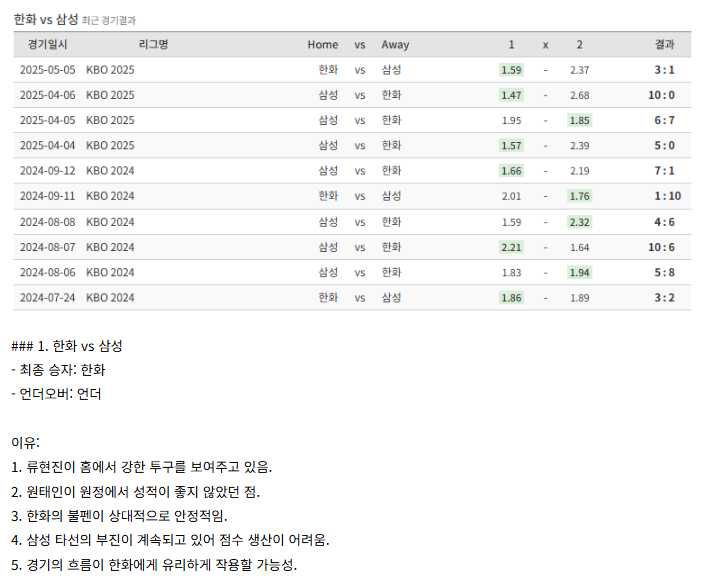Click reason 1 about 류현진 pitching

[142, 467]
